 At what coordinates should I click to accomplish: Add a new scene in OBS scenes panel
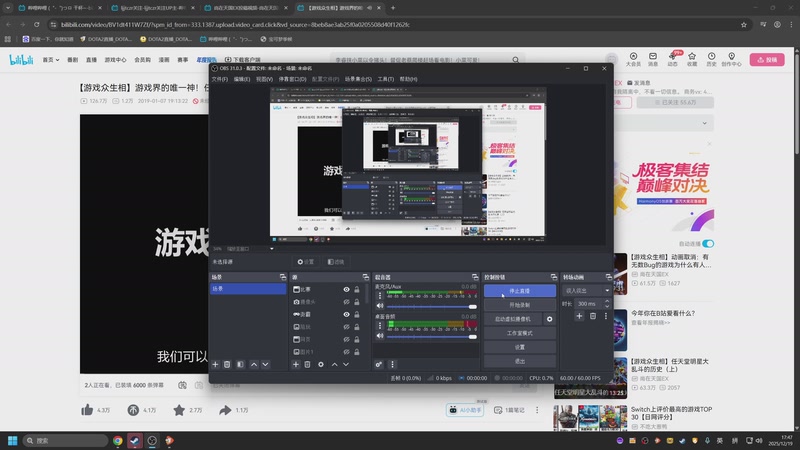point(215,364)
